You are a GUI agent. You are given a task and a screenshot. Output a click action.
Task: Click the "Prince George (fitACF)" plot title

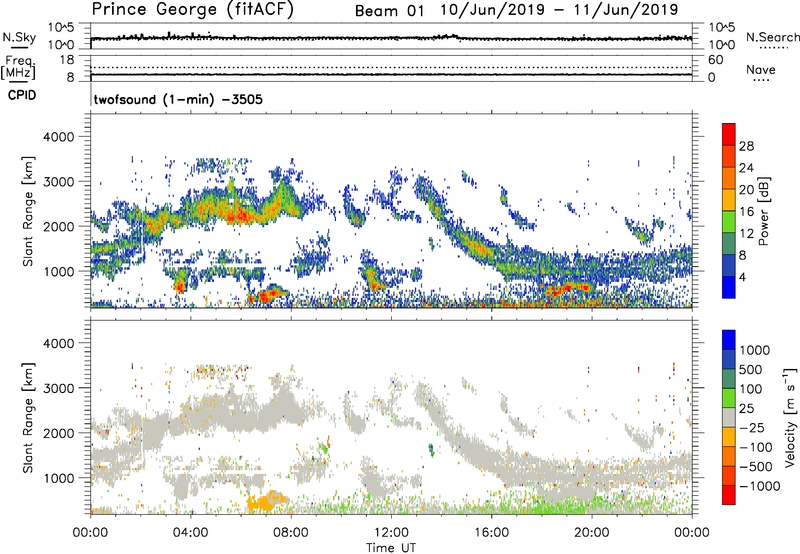pyautogui.click(x=192, y=9)
